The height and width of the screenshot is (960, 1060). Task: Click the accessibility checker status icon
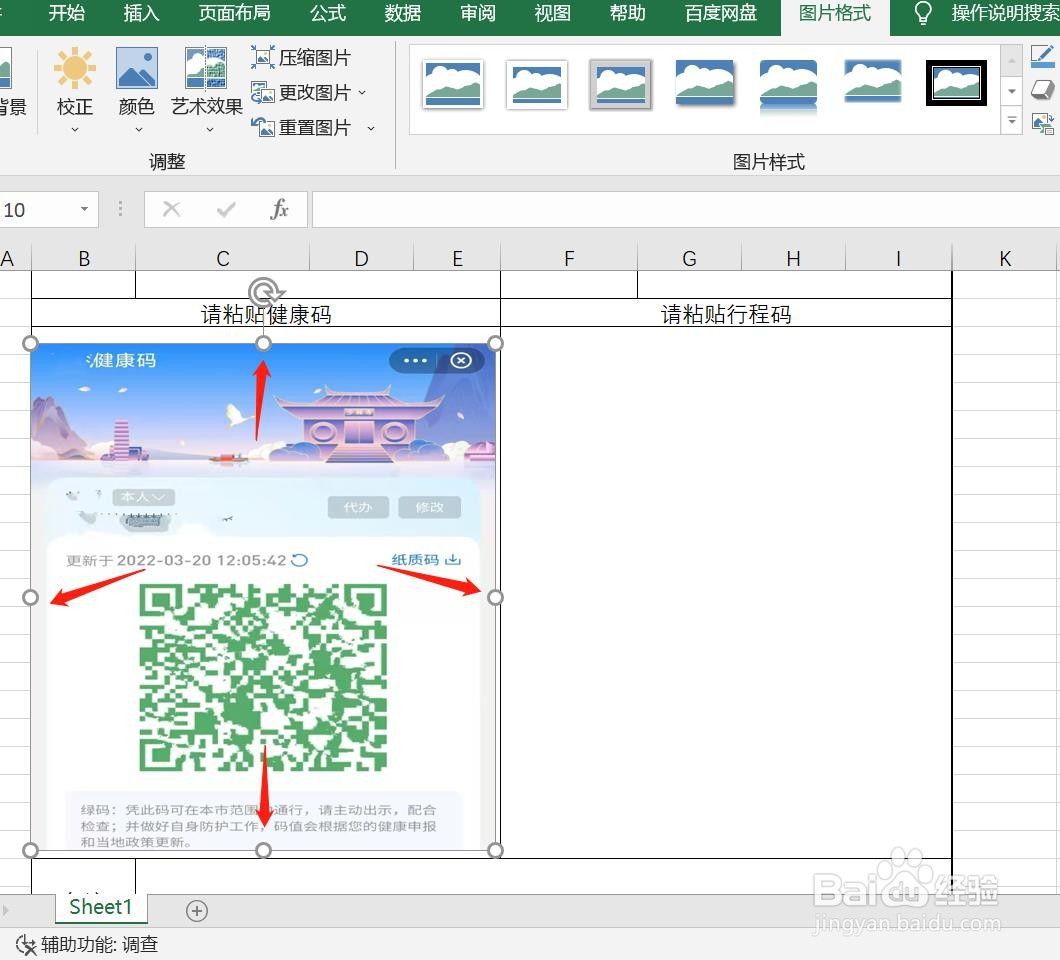click(x=26, y=944)
